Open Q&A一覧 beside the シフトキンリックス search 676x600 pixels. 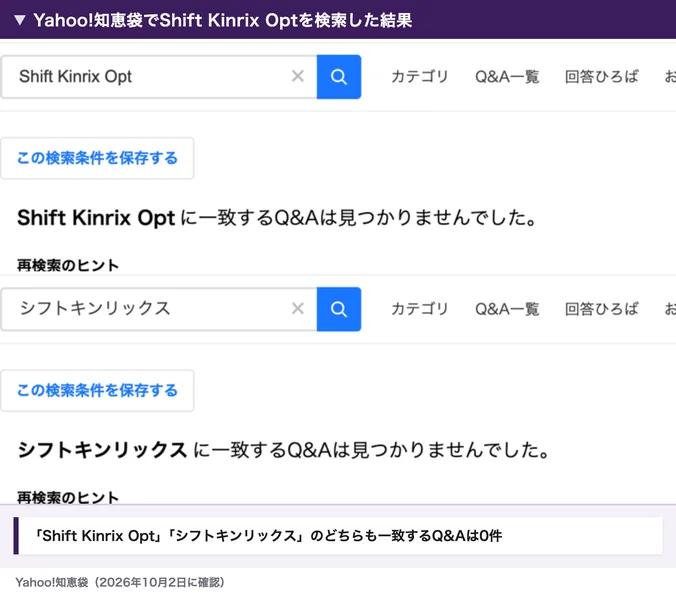click(x=507, y=309)
